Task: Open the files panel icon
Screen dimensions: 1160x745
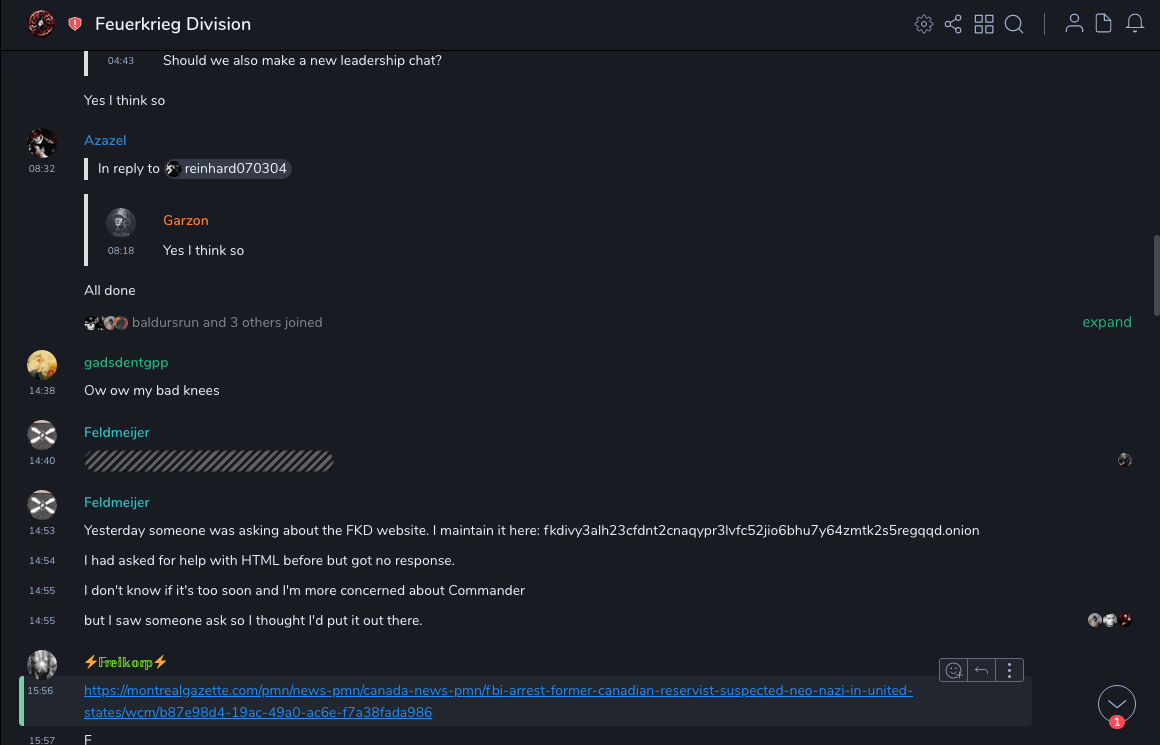Action: [1104, 24]
